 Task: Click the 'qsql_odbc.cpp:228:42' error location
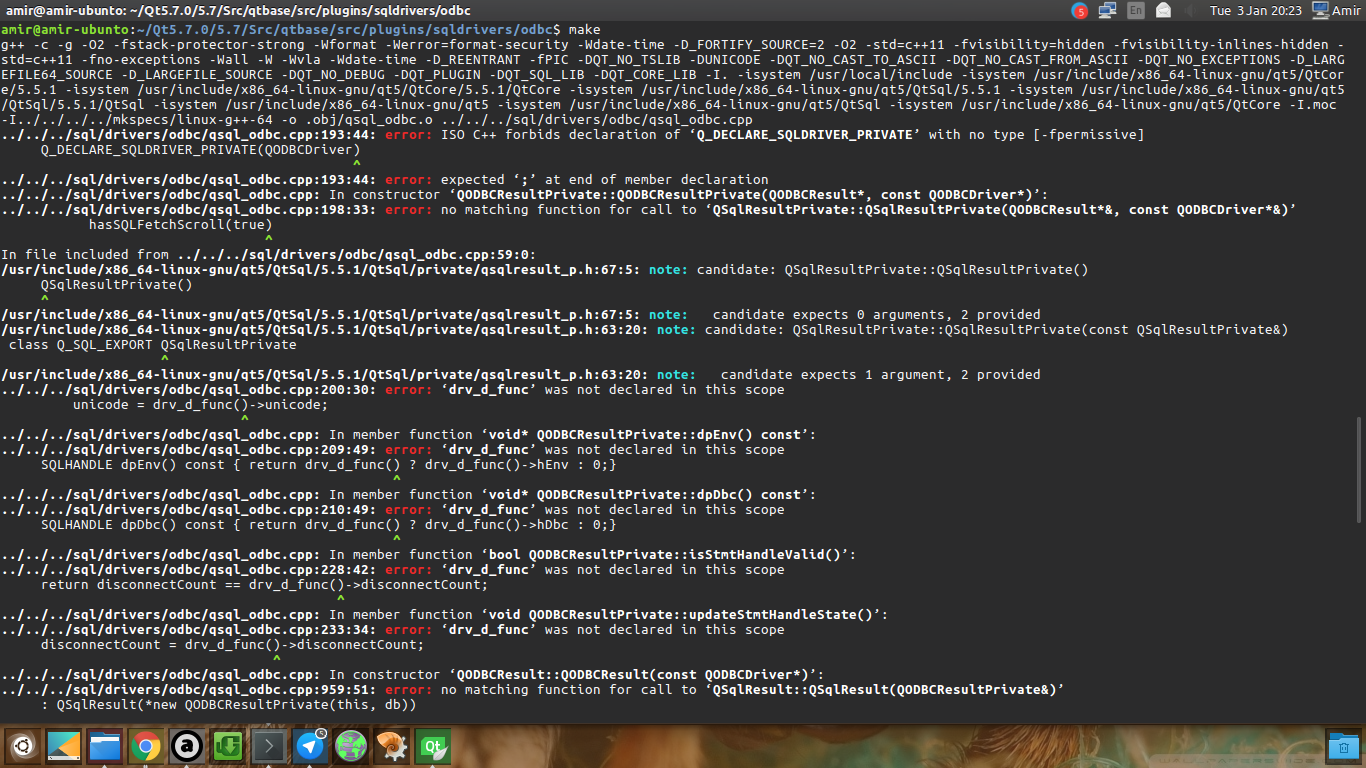189,570
